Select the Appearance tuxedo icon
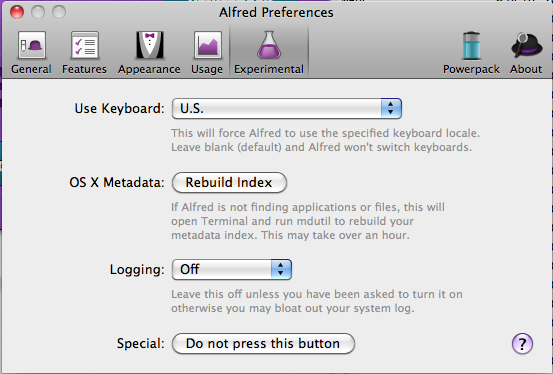Viewport: 553px width, 374px height. [150, 45]
